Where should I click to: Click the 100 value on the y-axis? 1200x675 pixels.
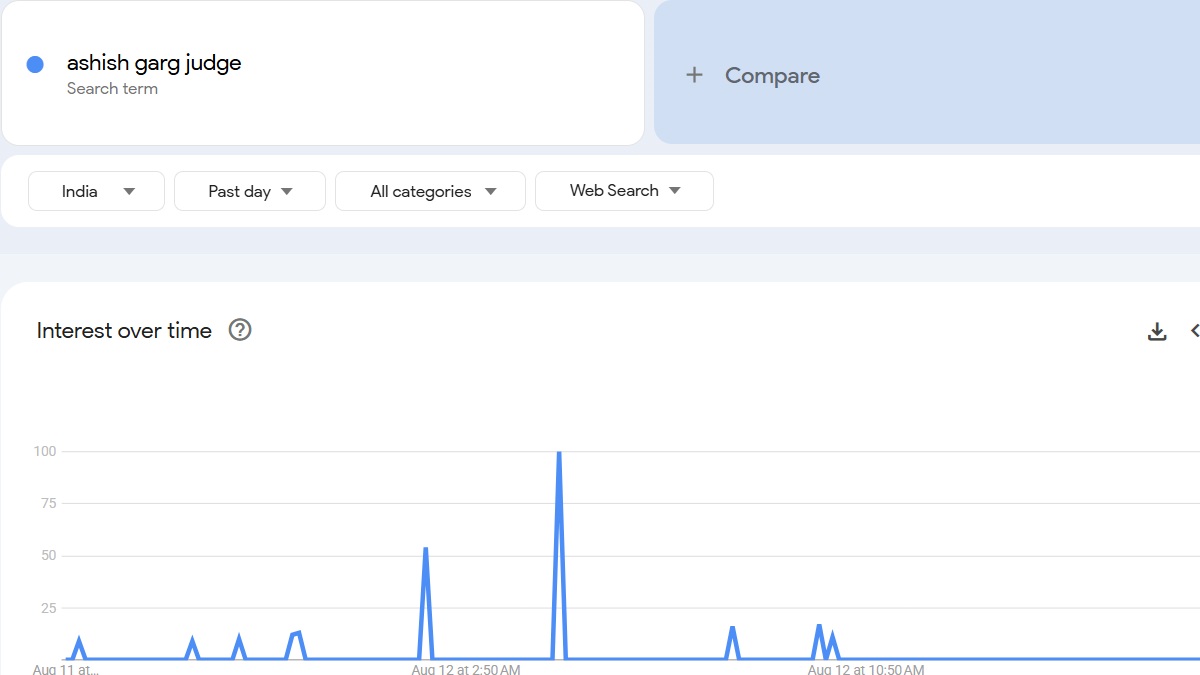tap(45, 452)
